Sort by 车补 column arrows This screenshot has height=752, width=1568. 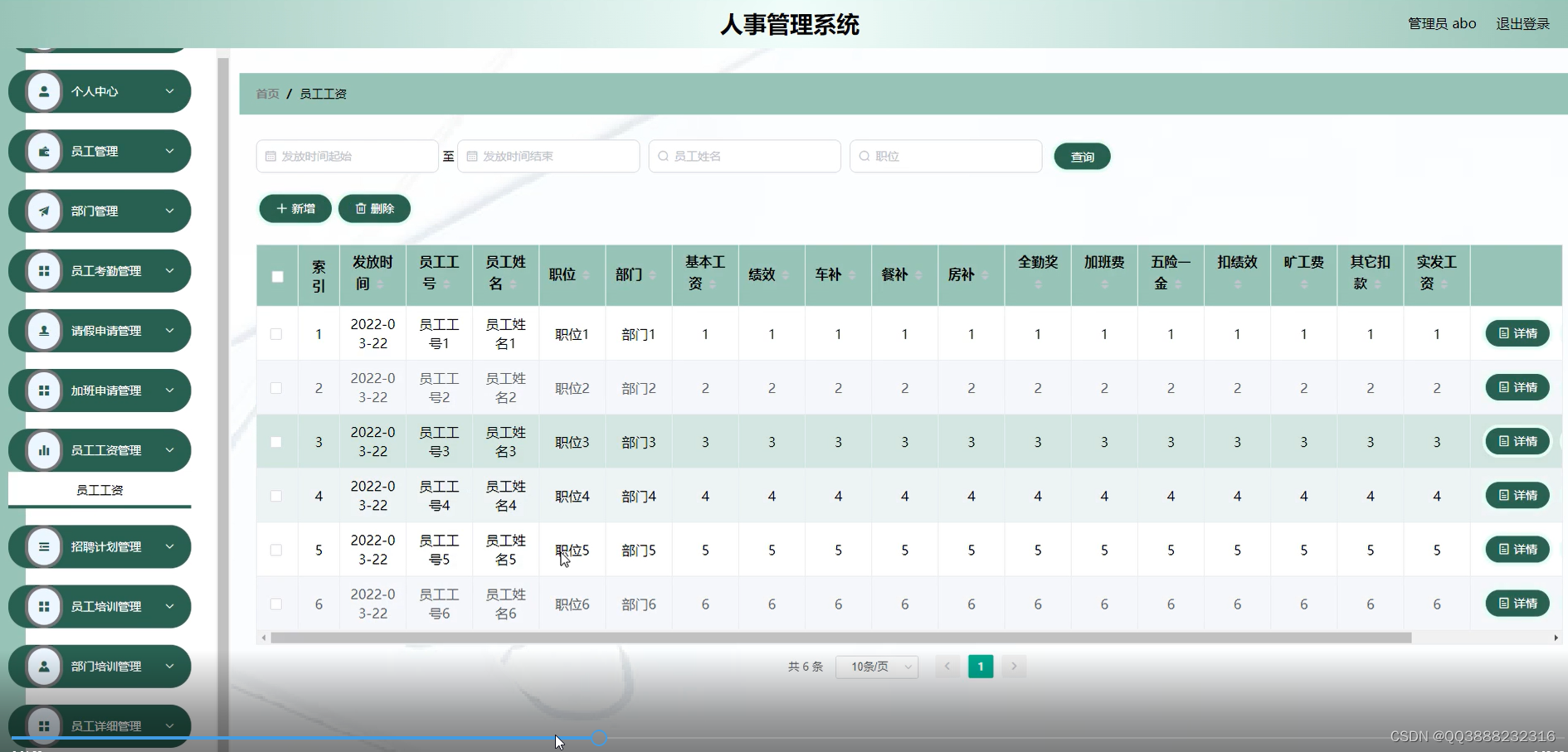tap(852, 274)
